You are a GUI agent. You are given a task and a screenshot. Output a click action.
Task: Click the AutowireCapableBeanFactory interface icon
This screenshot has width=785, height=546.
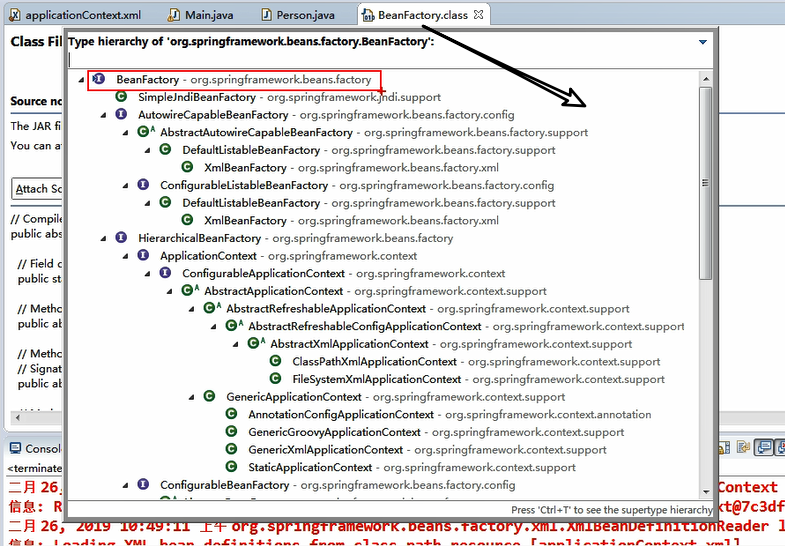click(121, 114)
